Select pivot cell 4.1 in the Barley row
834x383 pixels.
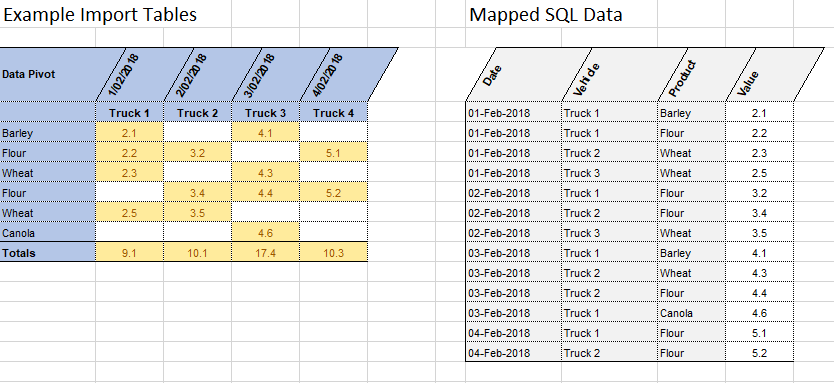coord(265,133)
